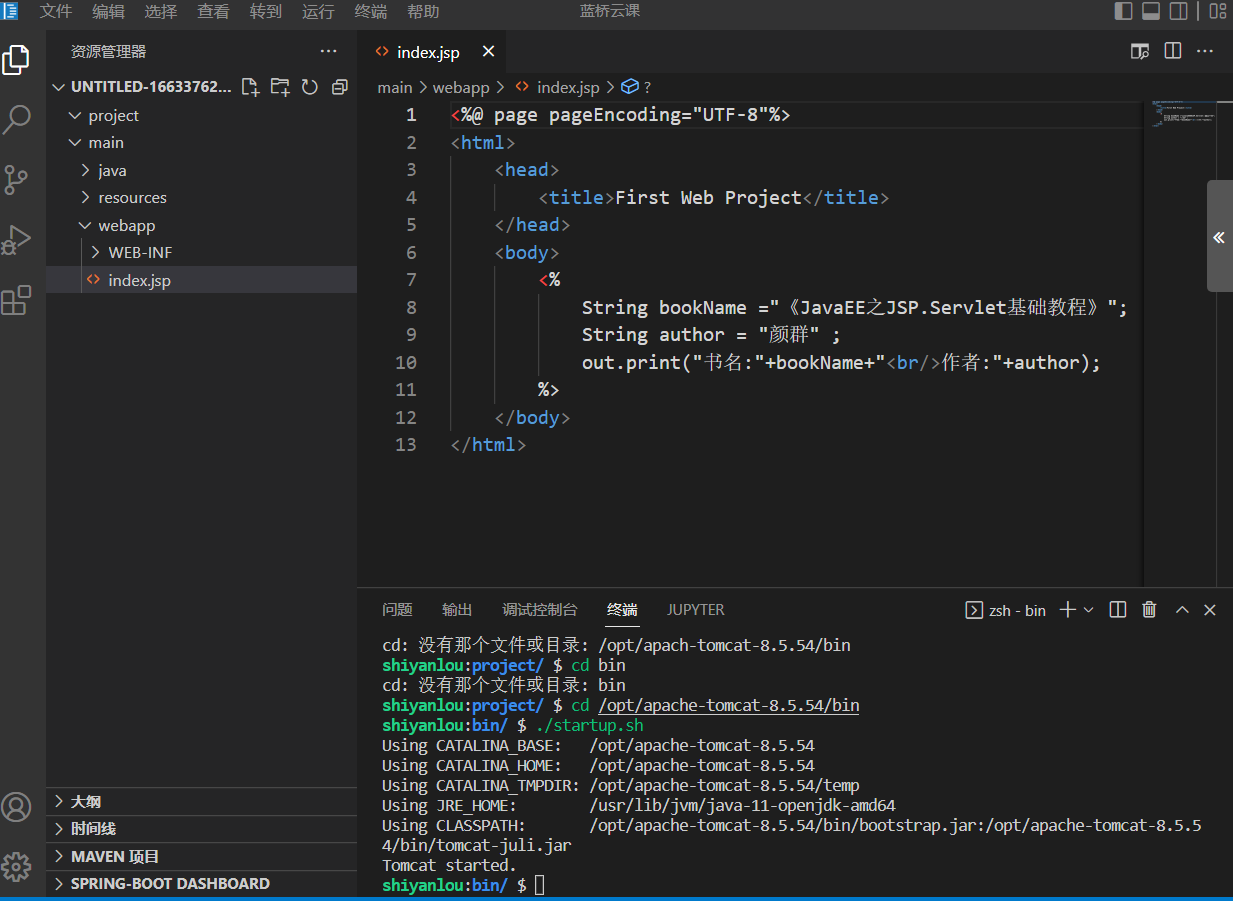Open the Extensions view
1233x901 pixels.
(16, 300)
